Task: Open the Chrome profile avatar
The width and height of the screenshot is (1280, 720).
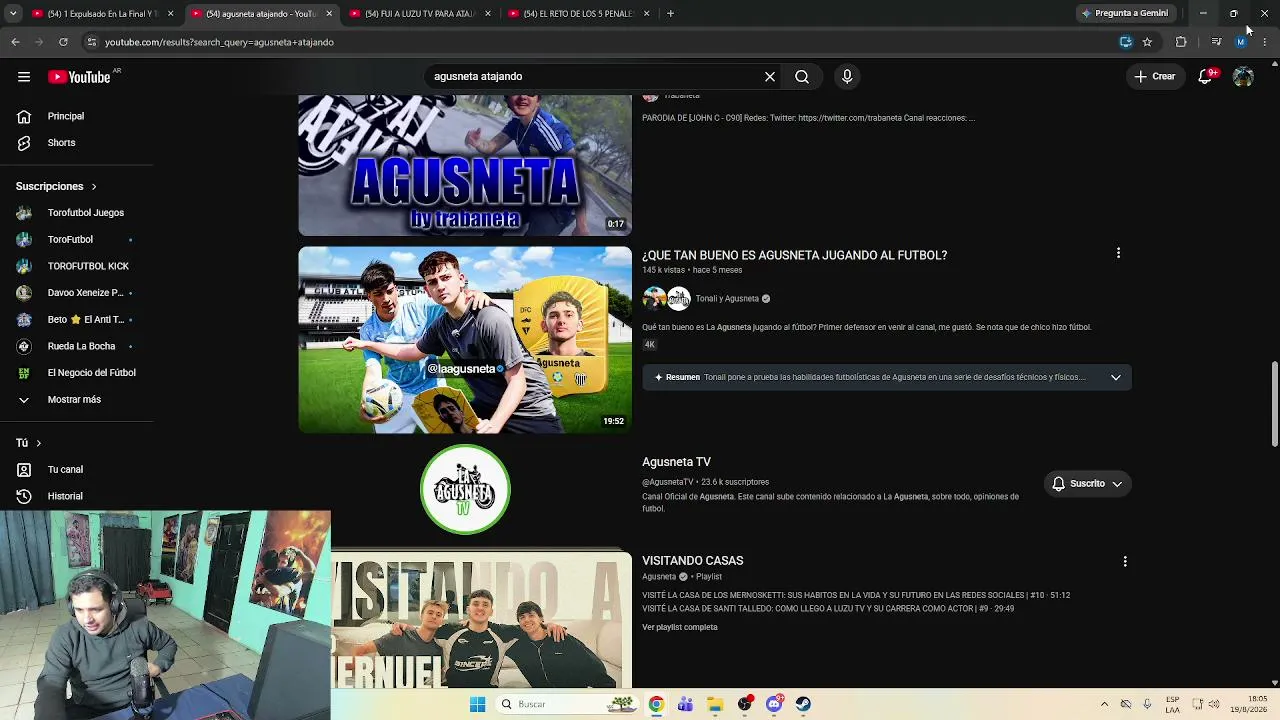Action: coord(1241,42)
